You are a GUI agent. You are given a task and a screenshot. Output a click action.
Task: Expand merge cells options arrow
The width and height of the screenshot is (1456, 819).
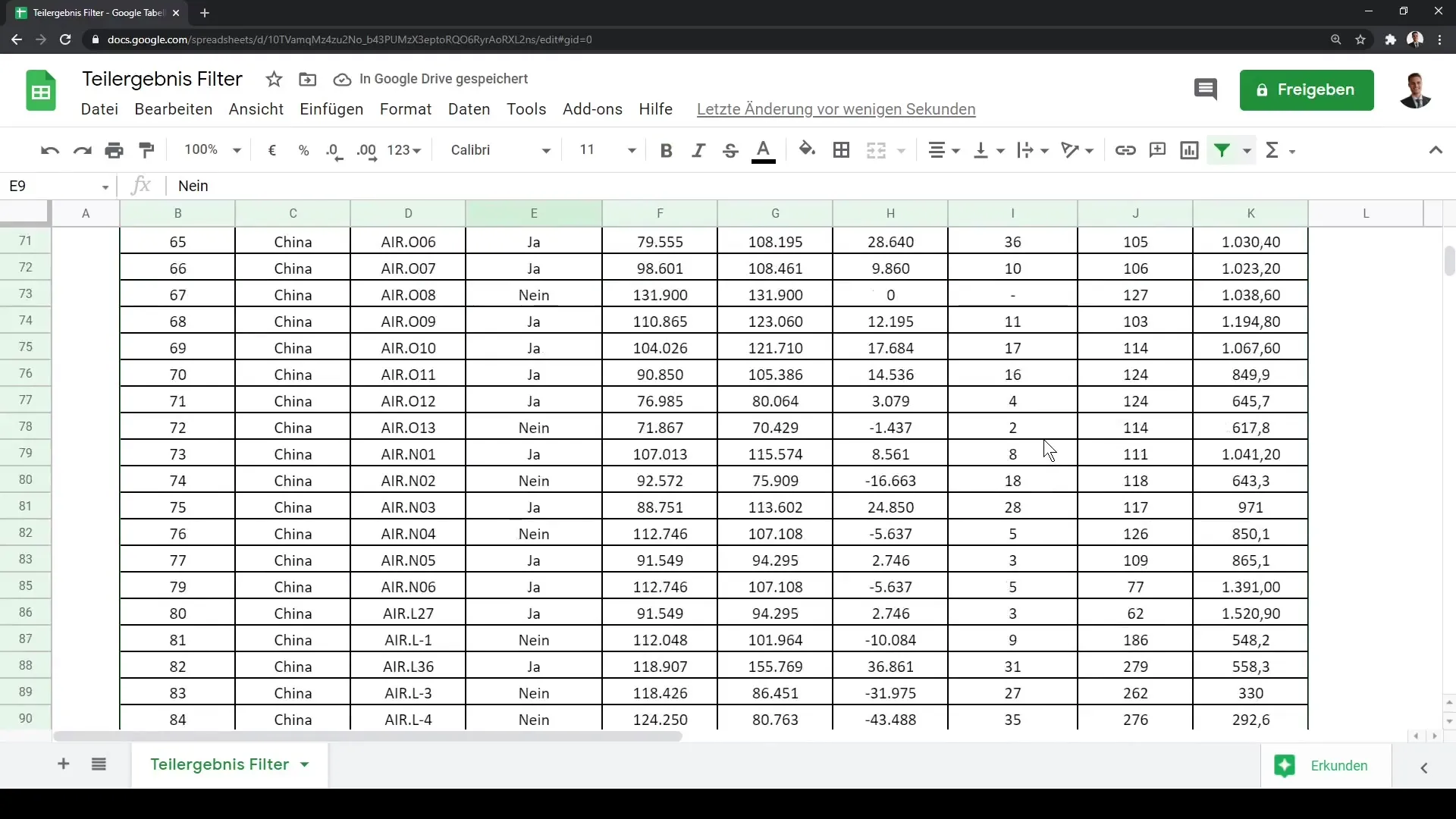pyautogui.click(x=901, y=151)
